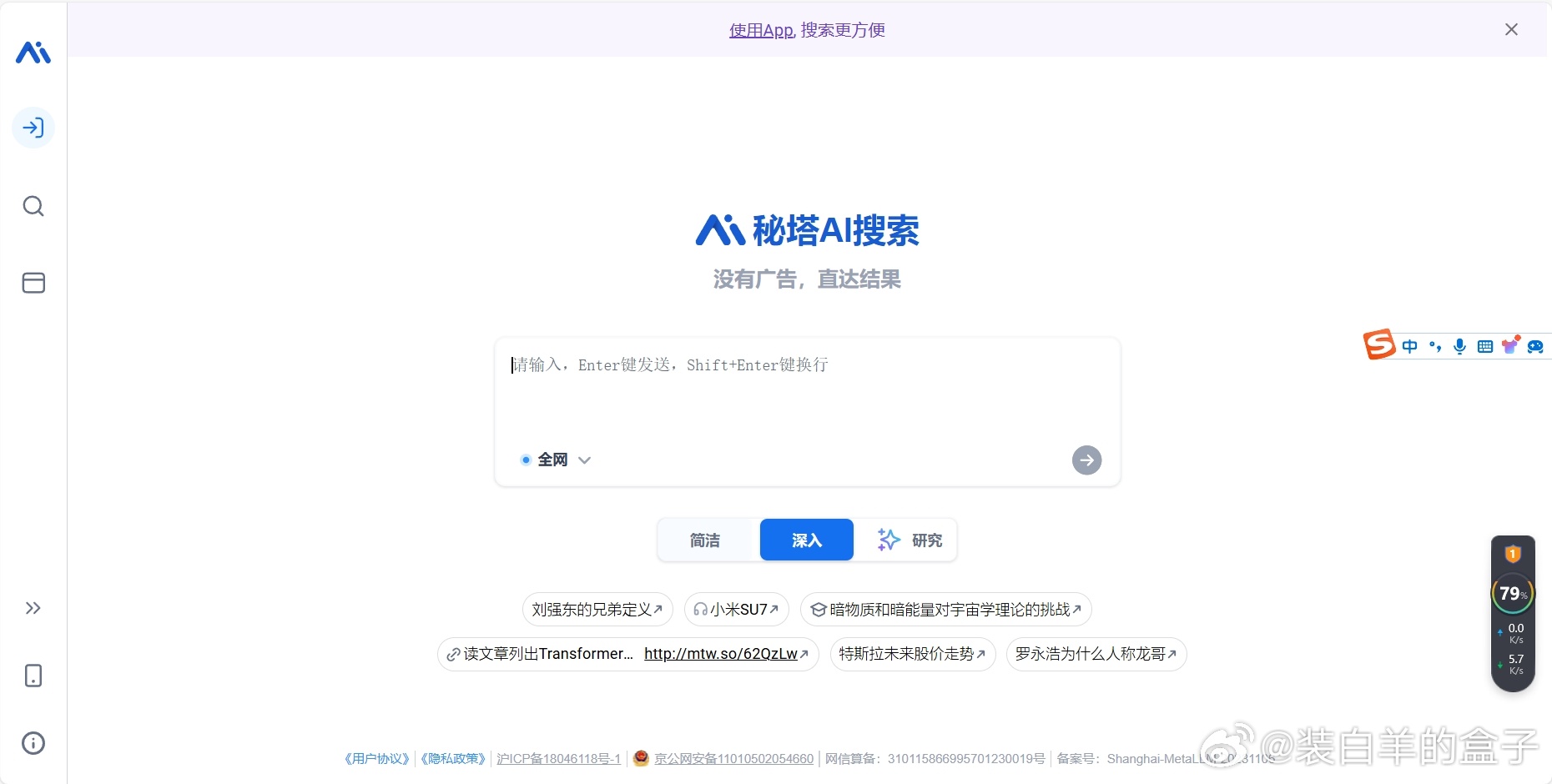Select the 研究 mode tab
The height and width of the screenshot is (784, 1552).
coord(910,540)
